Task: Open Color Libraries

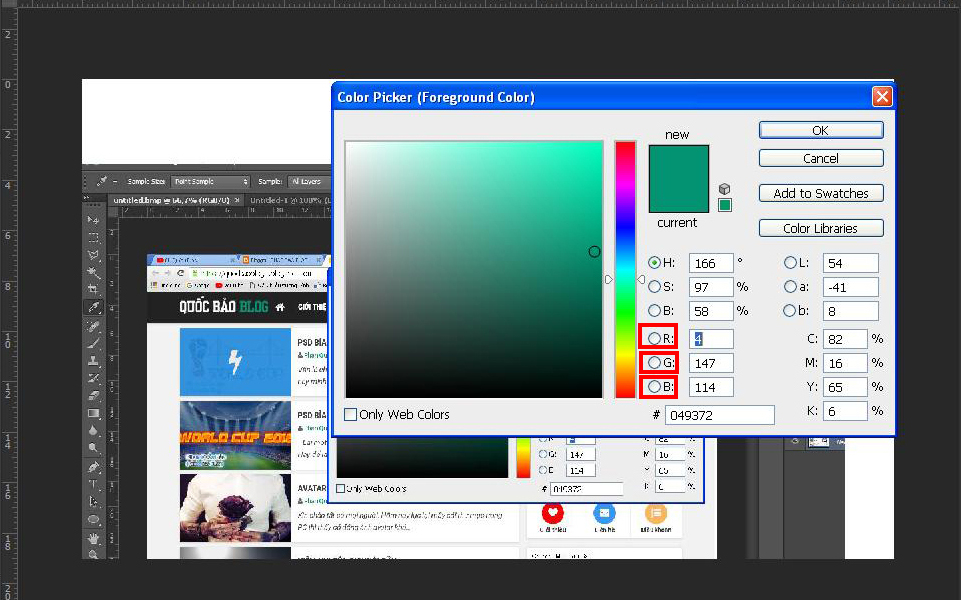Action: pyautogui.click(x=820, y=227)
